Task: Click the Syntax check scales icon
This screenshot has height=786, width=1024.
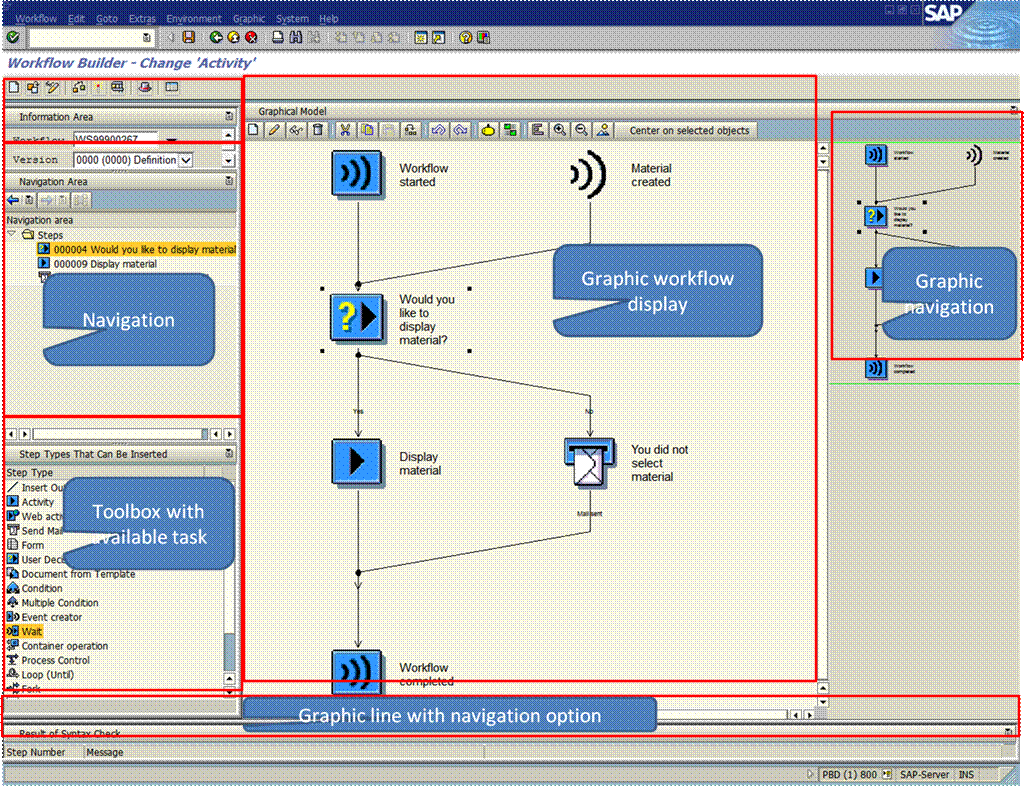Action: [x=79, y=87]
